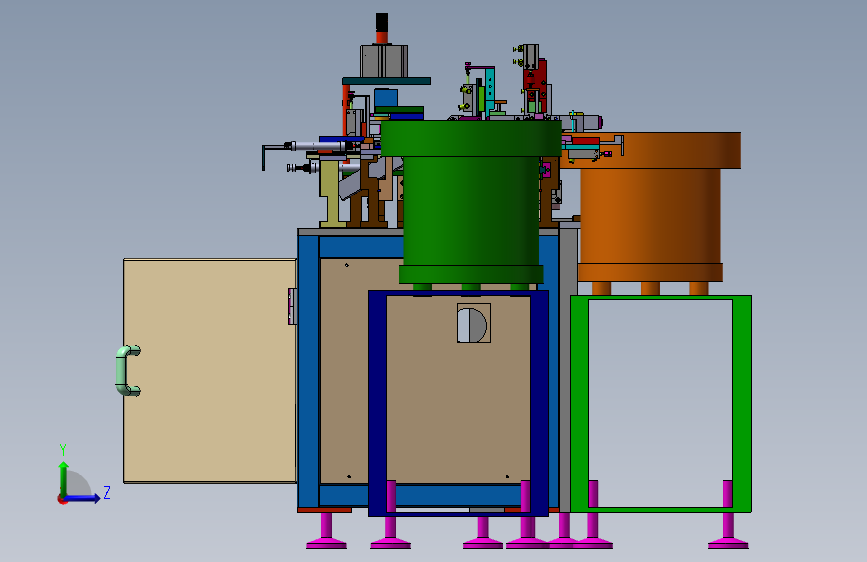The width and height of the screenshot is (867, 562).
Task: Select the blue block under teal plate
Action: pos(385,98)
